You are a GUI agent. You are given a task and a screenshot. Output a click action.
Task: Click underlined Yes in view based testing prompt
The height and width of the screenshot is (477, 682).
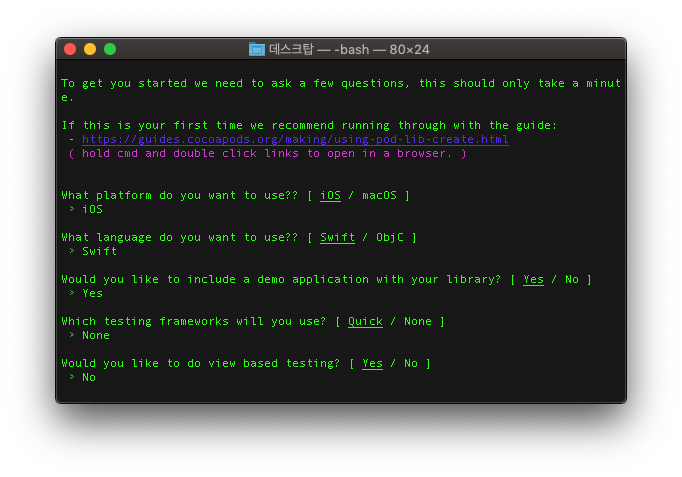(372, 364)
